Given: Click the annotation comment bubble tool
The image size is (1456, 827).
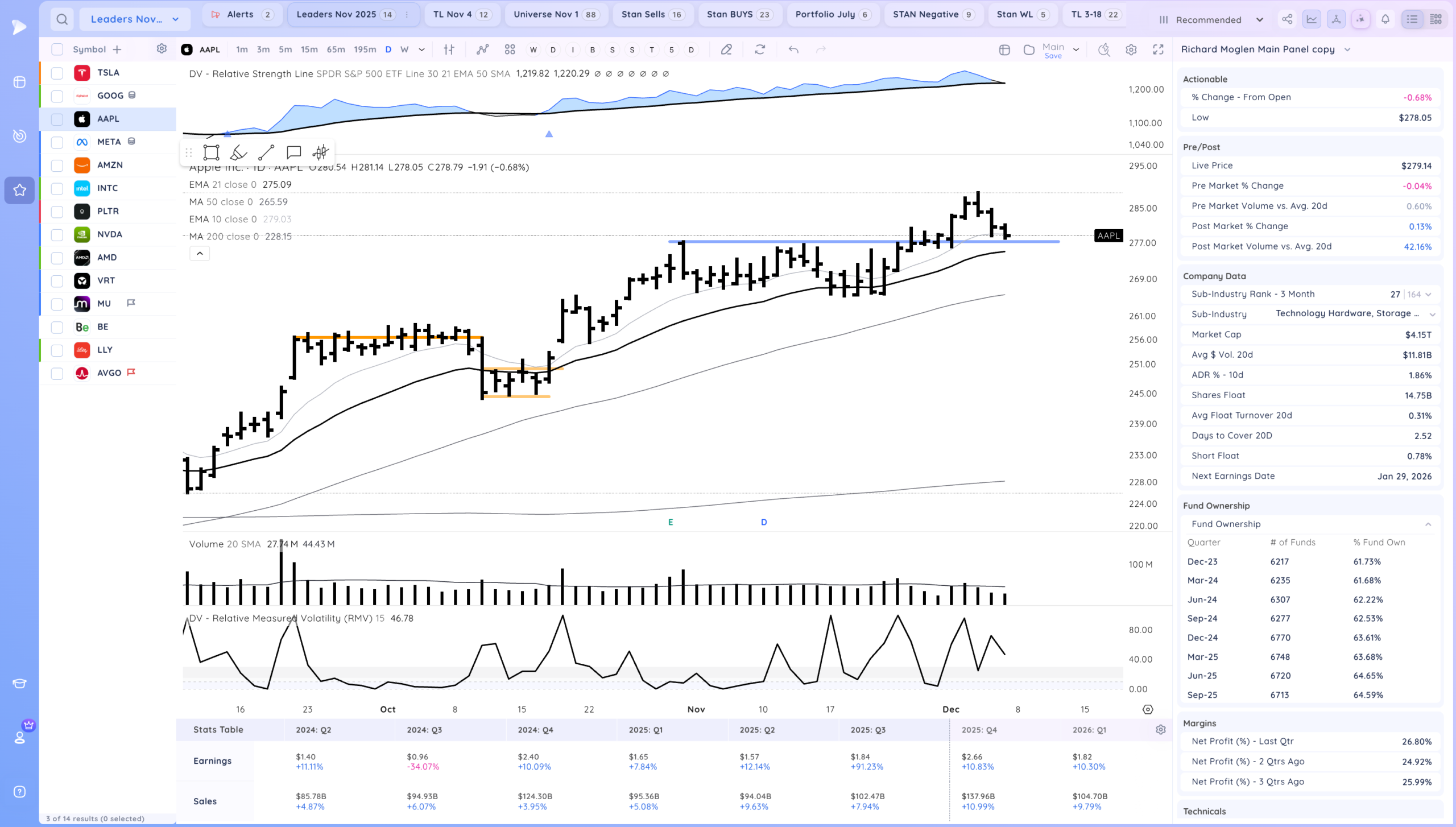Looking at the screenshot, I should pyautogui.click(x=293, y=152).
